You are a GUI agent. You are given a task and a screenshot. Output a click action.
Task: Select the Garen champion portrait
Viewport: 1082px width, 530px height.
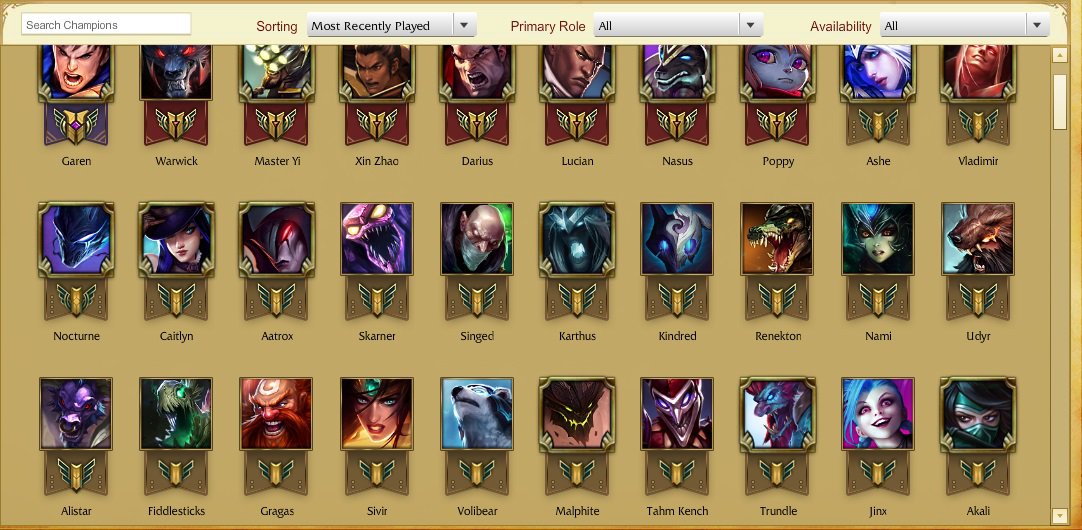pyautogui.click(x=76, y=71)
